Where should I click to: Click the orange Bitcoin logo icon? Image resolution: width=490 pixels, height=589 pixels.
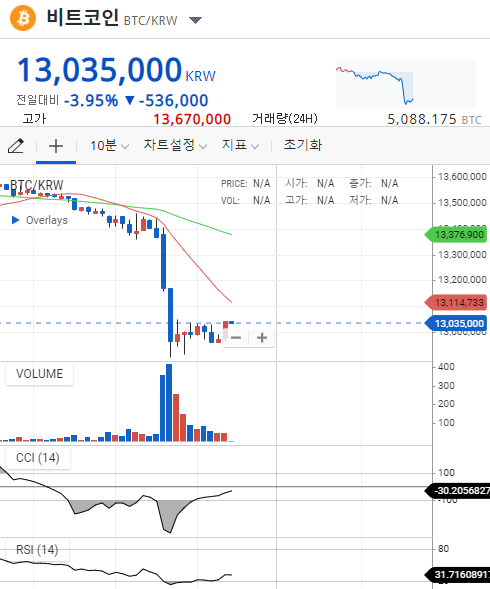point(23,18)
